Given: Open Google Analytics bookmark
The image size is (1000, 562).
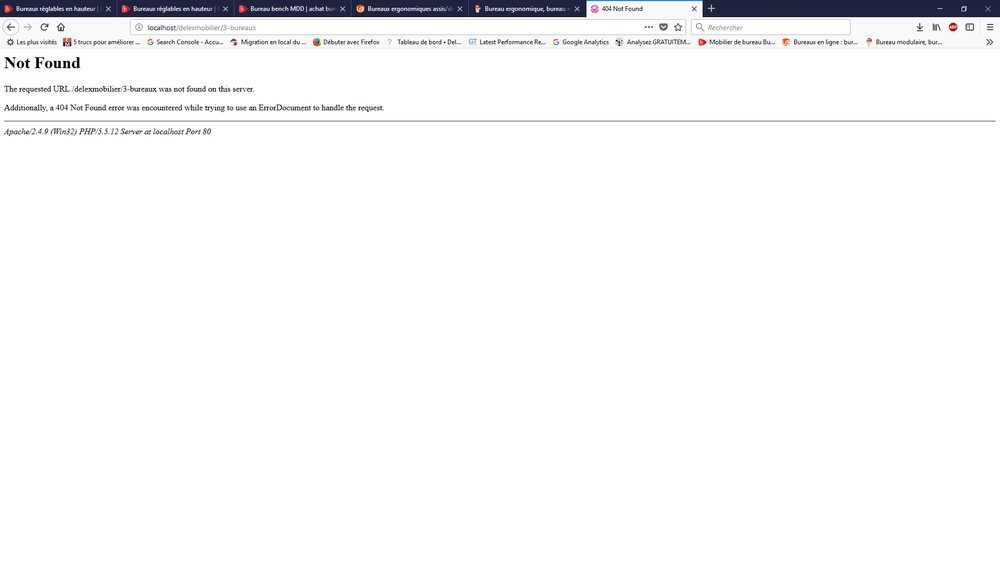Looking at the screenshot, I should tap(580, 42).
